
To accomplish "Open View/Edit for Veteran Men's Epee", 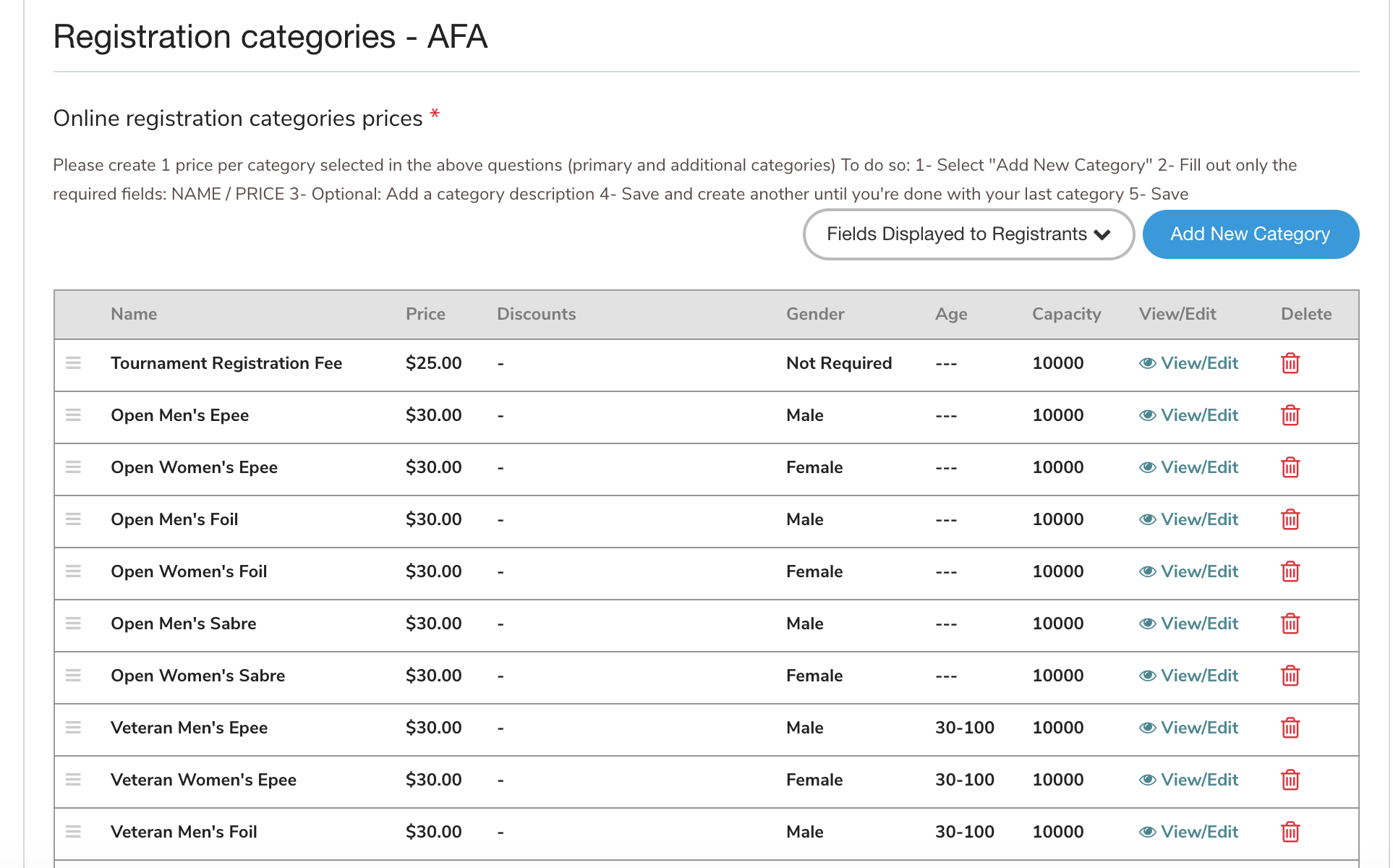I will [1188, 728].
